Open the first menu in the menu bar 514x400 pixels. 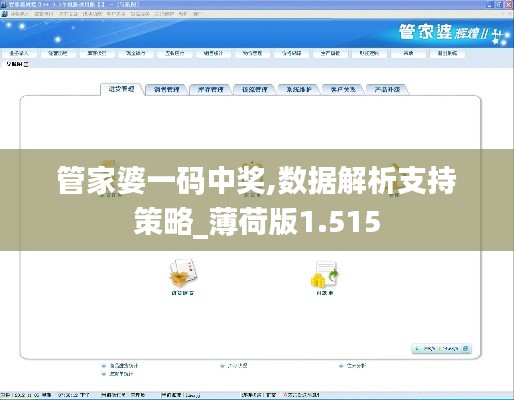click(20, 14)
